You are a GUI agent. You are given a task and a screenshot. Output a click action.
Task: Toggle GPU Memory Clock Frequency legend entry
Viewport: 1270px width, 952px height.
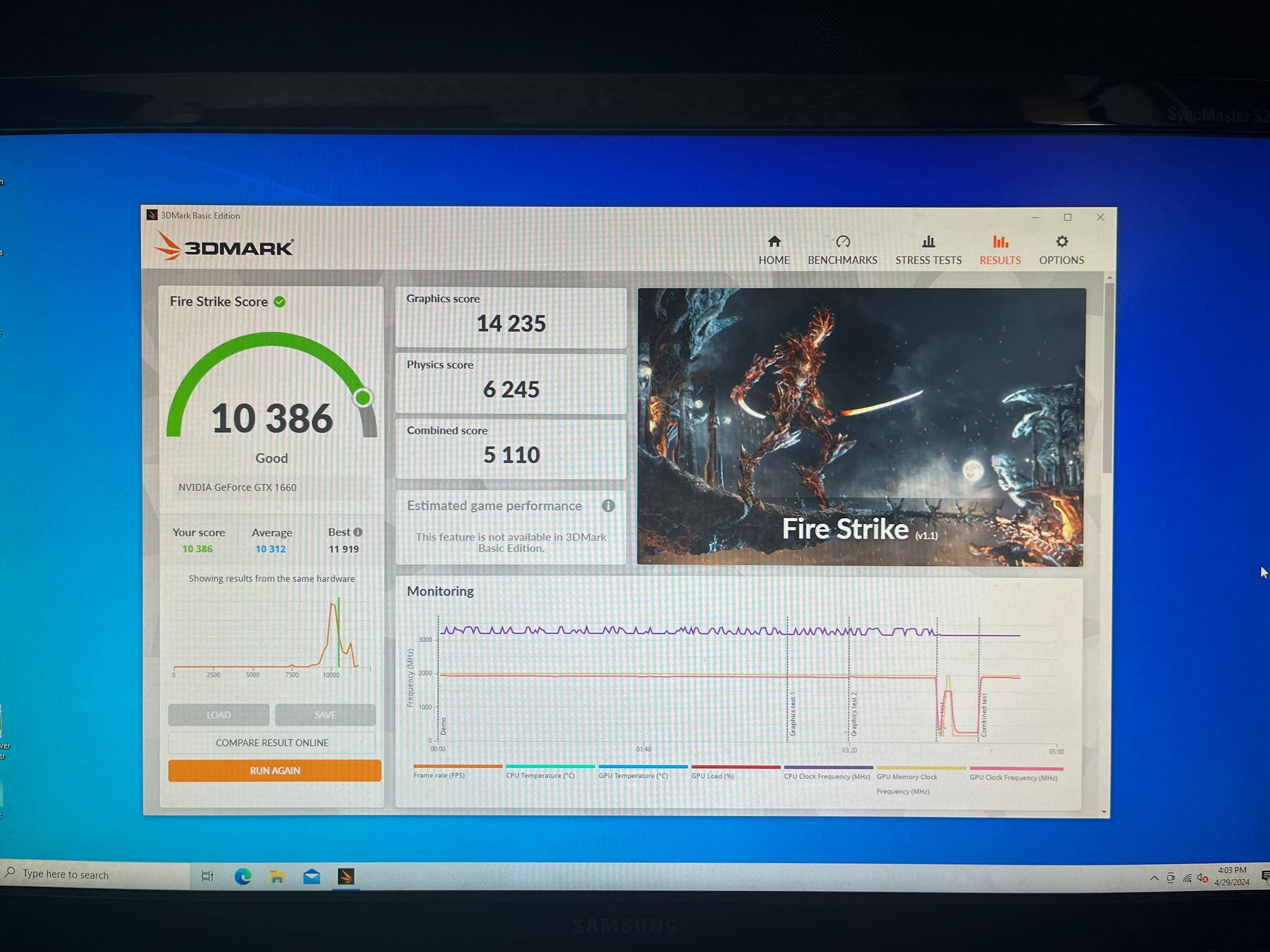pyautogui.click(x=921, y=780)
